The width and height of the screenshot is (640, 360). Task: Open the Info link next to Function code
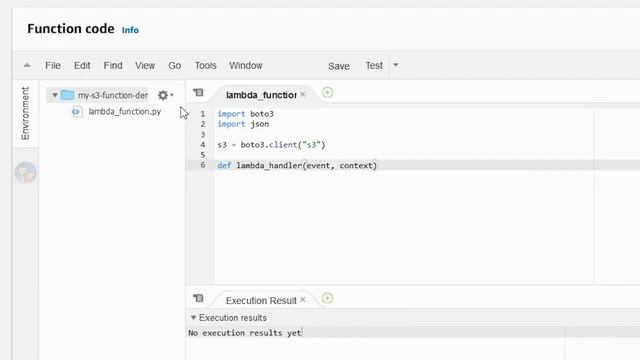tap(130, 30)
